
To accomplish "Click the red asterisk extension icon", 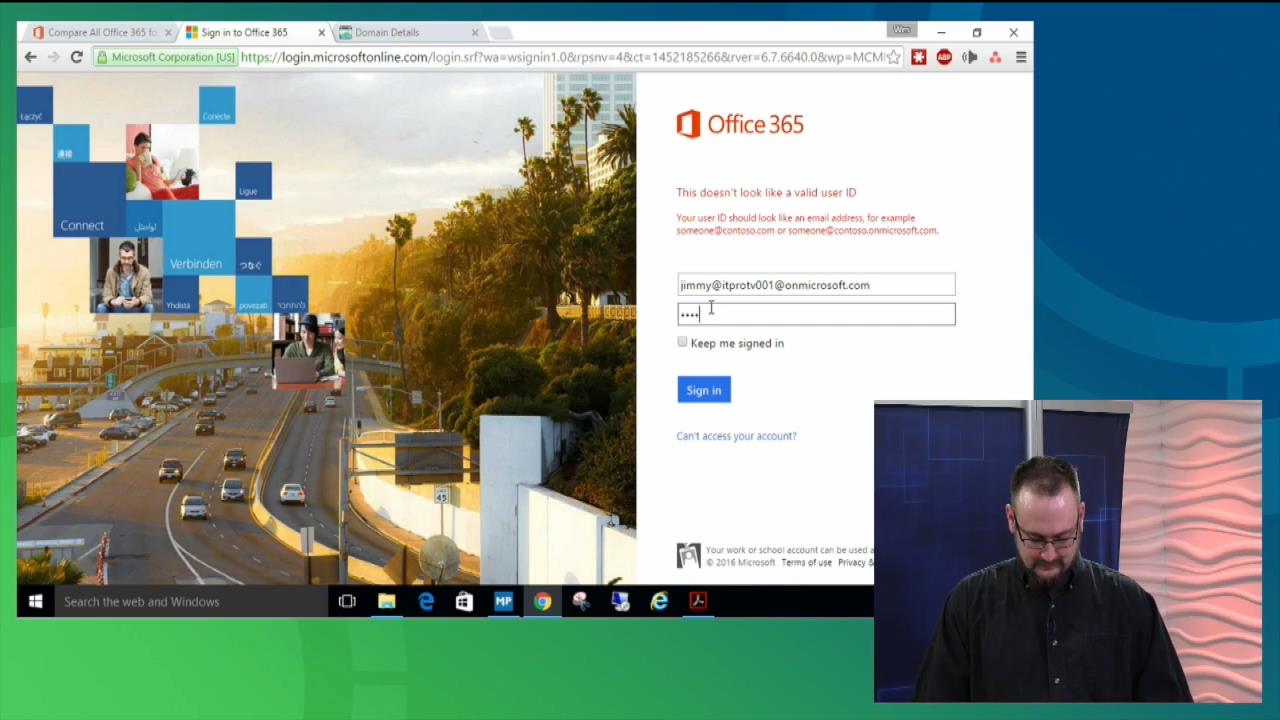I will click(x=919, y=57).
